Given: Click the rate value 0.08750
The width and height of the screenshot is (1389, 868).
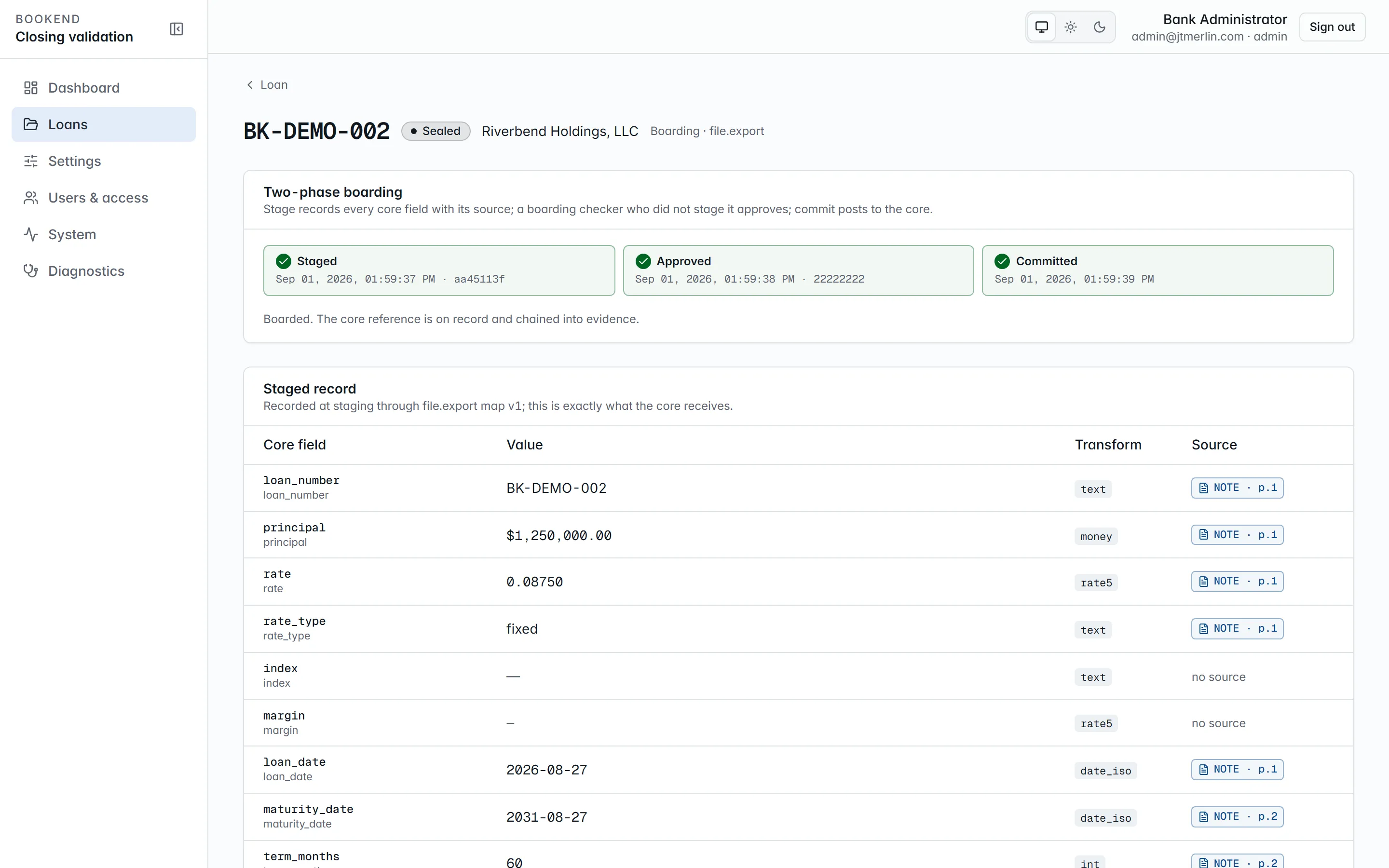Looking at the screenshot, I should [534, 582].
